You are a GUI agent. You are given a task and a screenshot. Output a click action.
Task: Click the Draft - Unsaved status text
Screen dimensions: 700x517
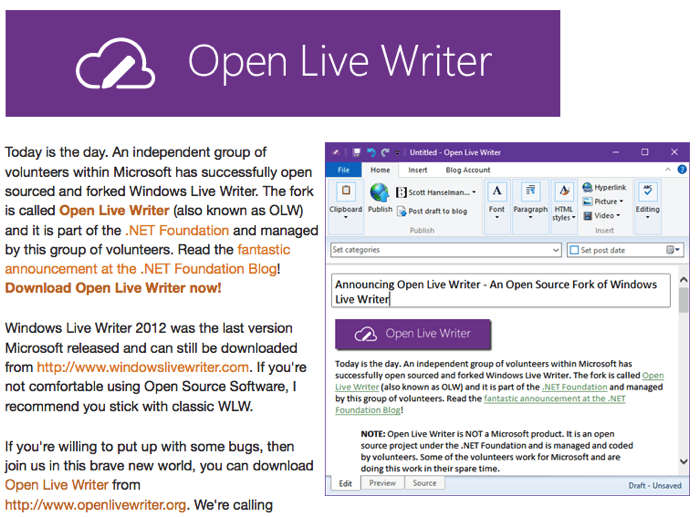point(655,486)
